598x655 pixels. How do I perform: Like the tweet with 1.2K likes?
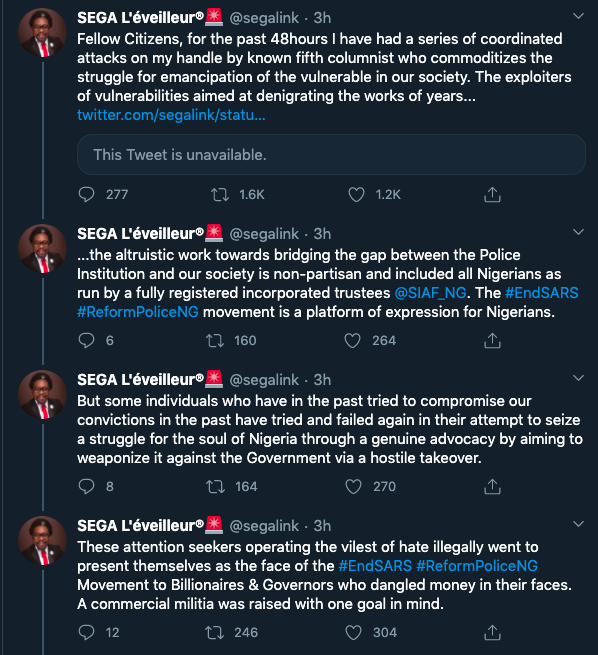356,195
